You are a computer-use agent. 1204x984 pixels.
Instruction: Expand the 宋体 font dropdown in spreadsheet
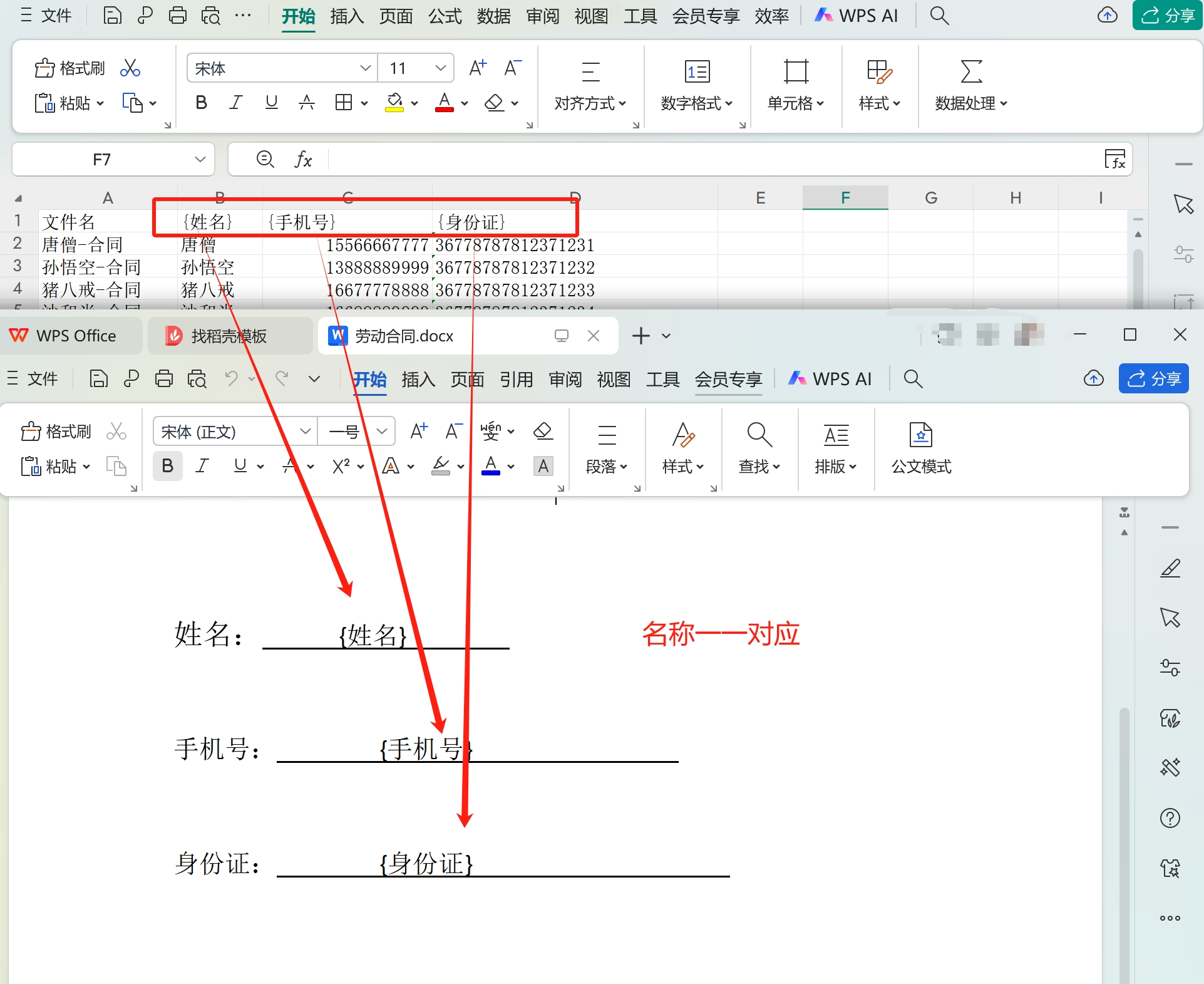click(x=366, y=68)
